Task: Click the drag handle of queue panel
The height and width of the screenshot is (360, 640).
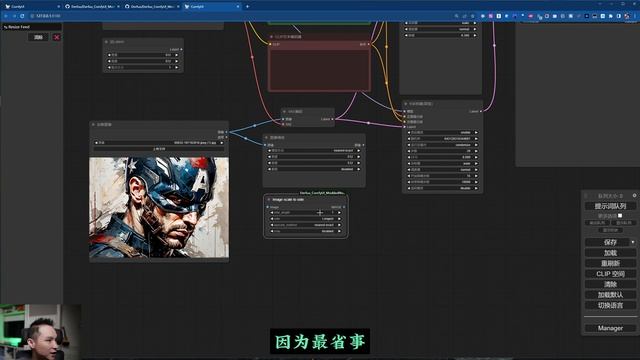Action: 587,196
